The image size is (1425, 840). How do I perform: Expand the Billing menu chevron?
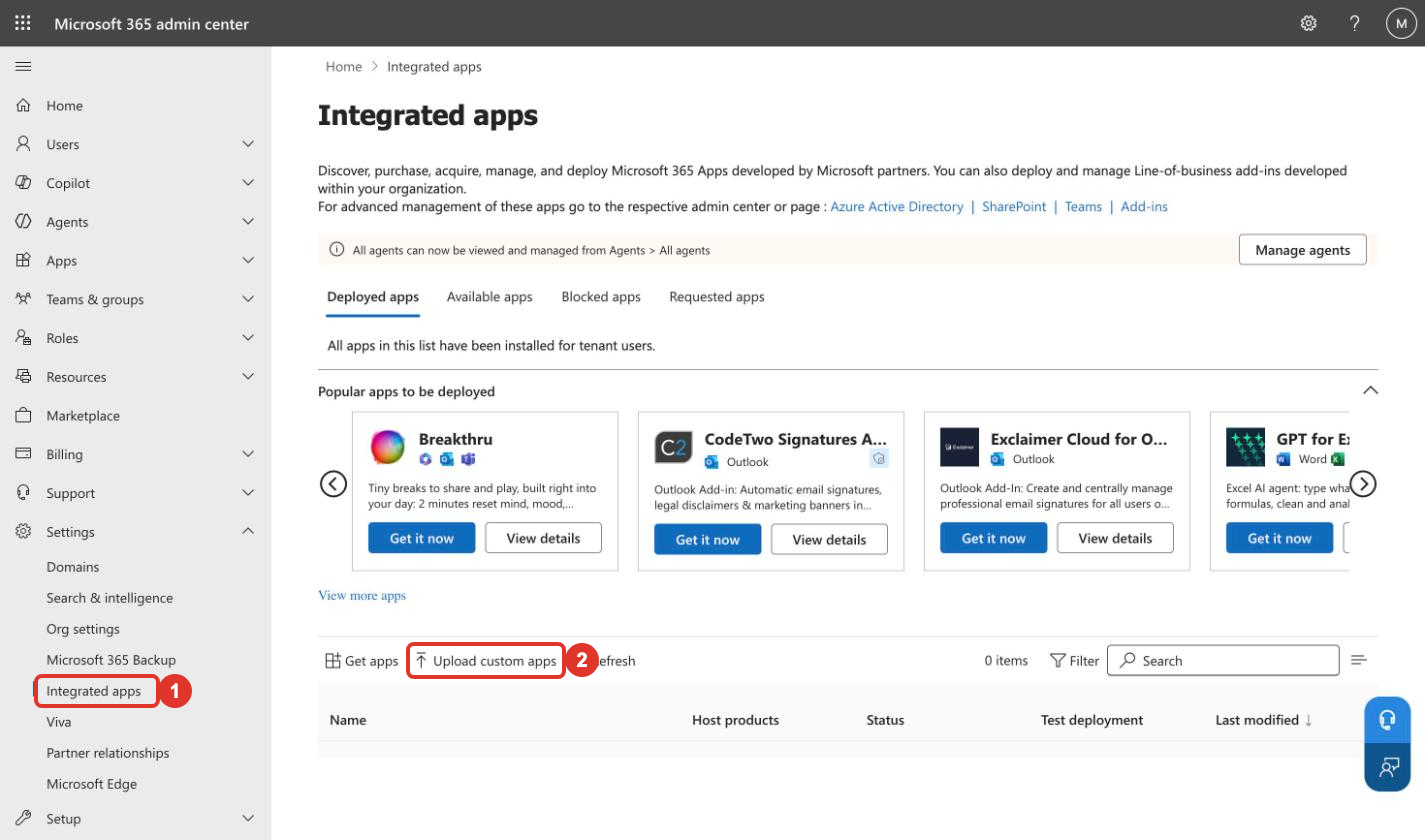(248, 454)
